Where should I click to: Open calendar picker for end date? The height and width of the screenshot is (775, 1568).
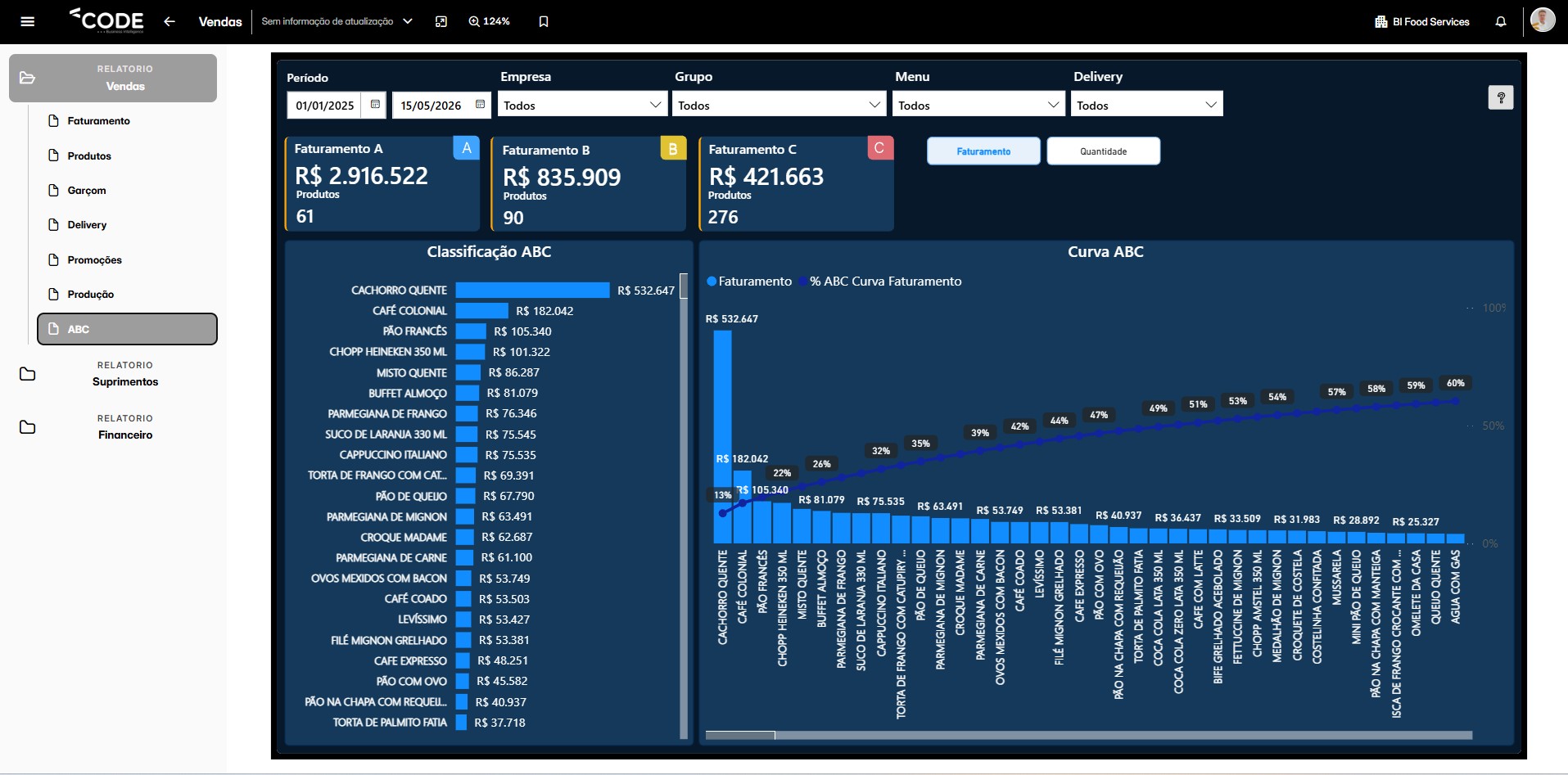[x=480, y=105]
